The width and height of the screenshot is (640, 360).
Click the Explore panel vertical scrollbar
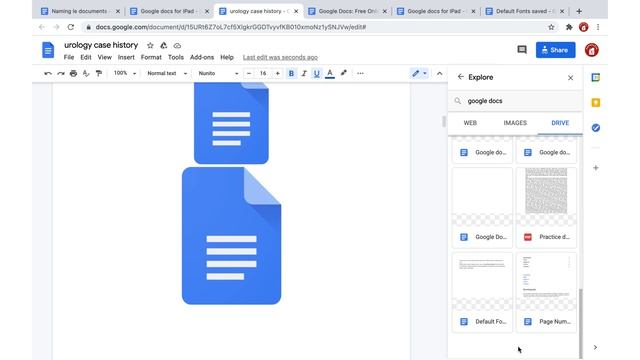(x=580, y=323)
